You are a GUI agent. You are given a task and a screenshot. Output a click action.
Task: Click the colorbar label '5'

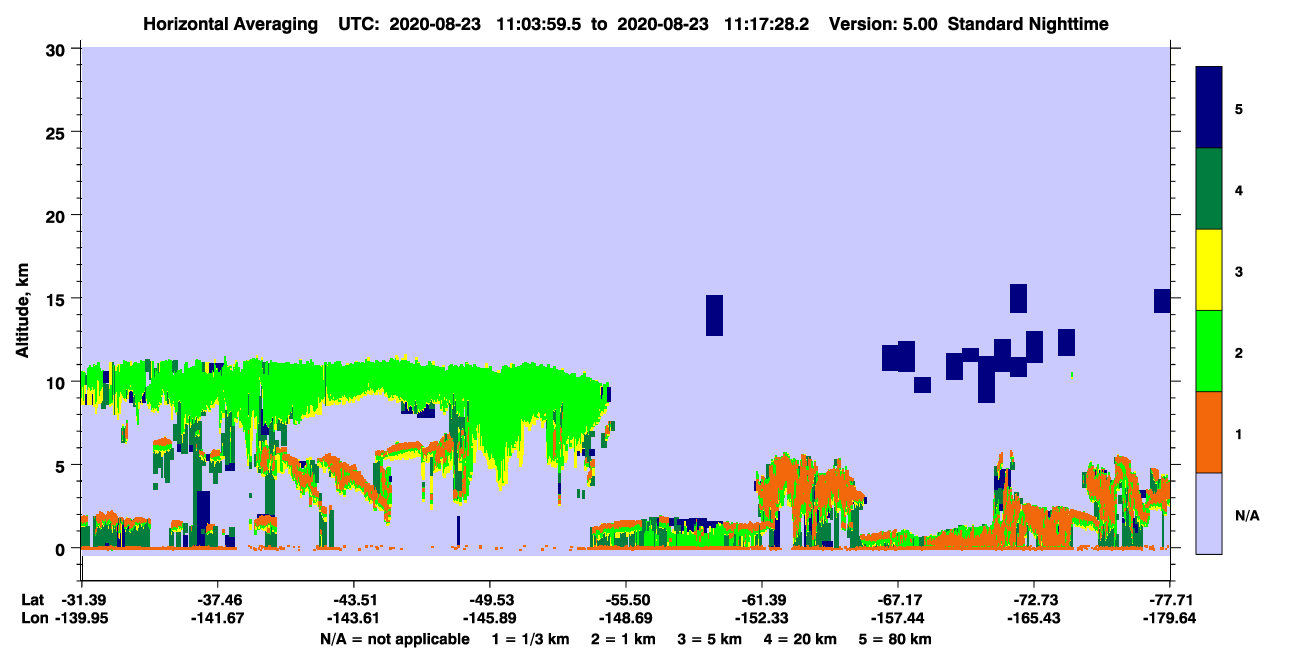(1239, 108)
